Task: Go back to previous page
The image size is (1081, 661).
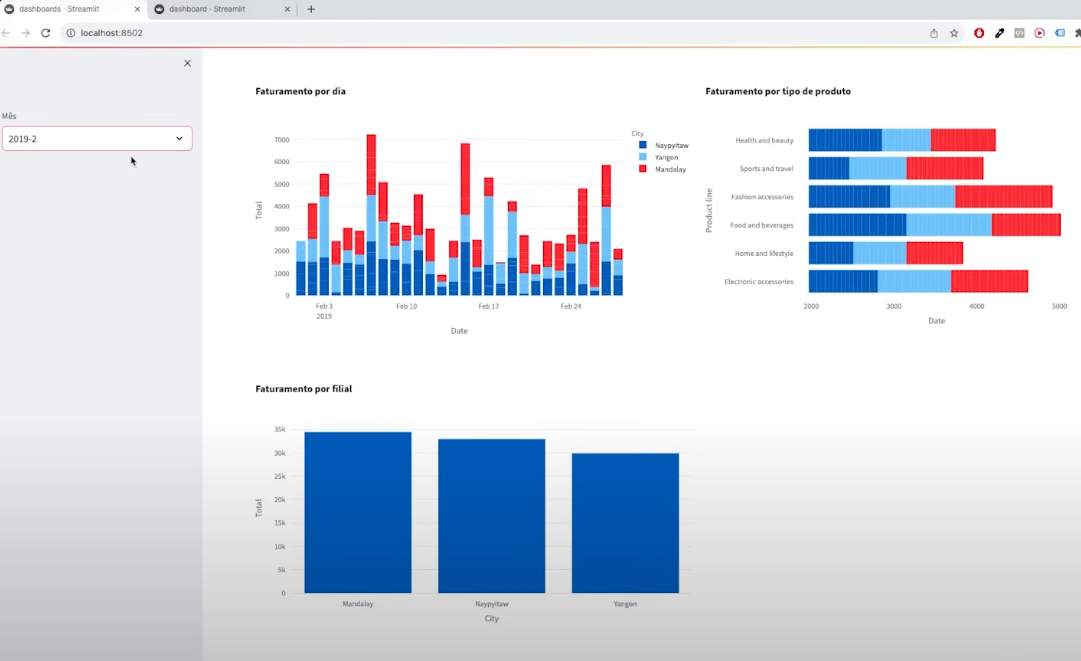Action: point(6,33)
